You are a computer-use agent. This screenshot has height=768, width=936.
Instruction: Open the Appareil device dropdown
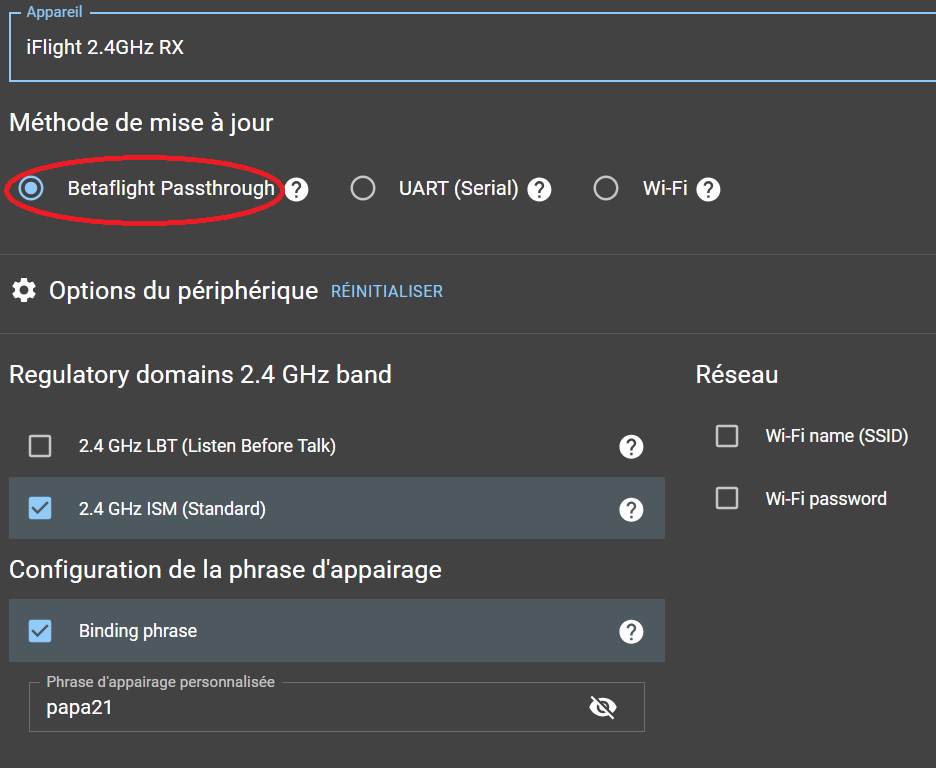point(470,47)
